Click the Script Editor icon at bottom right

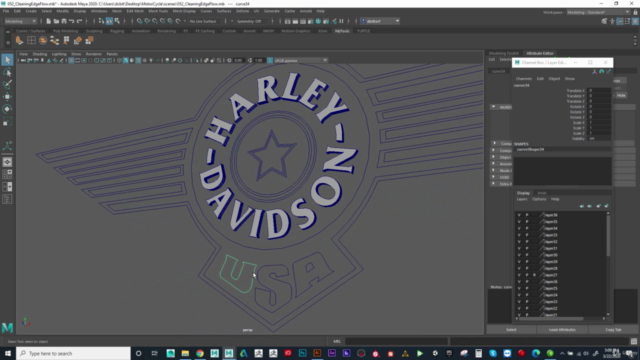633,341
